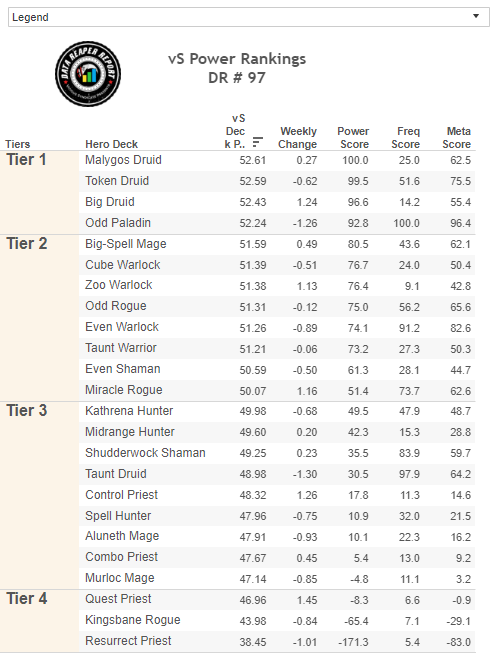Click the Even Warlock deck entry

122,327
